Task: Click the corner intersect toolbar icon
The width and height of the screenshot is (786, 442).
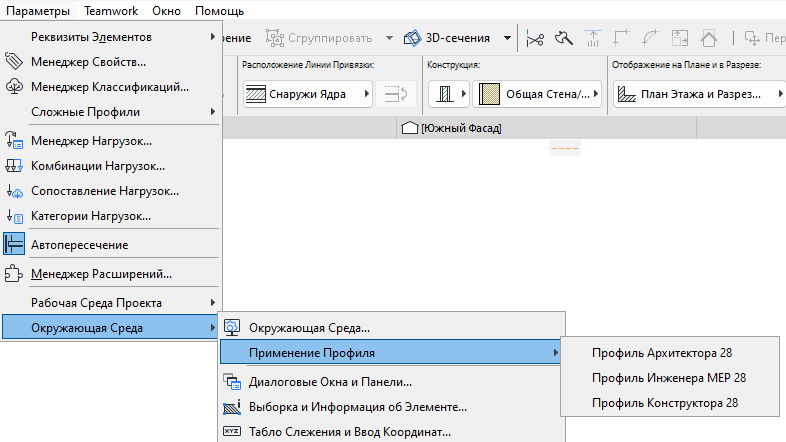Action: [622, 38]
